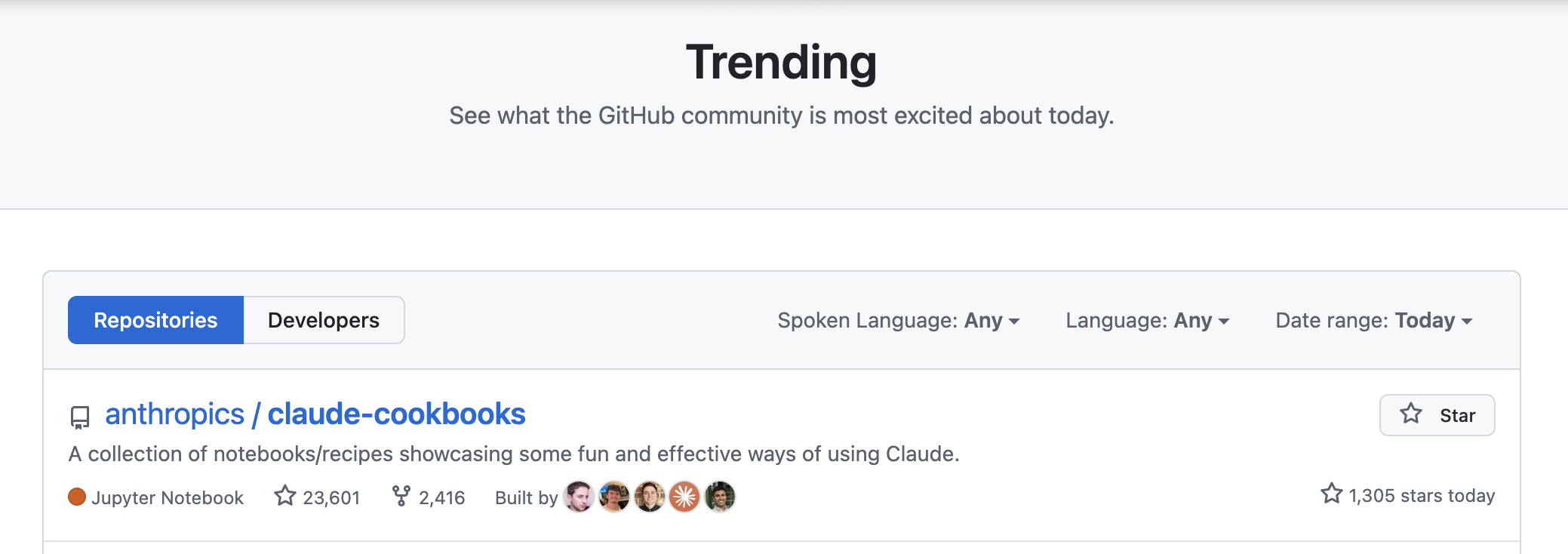This screenshot has width=1568, height=554.
Task: Click the star icon in Star button
Action: tap(1410, 414)
